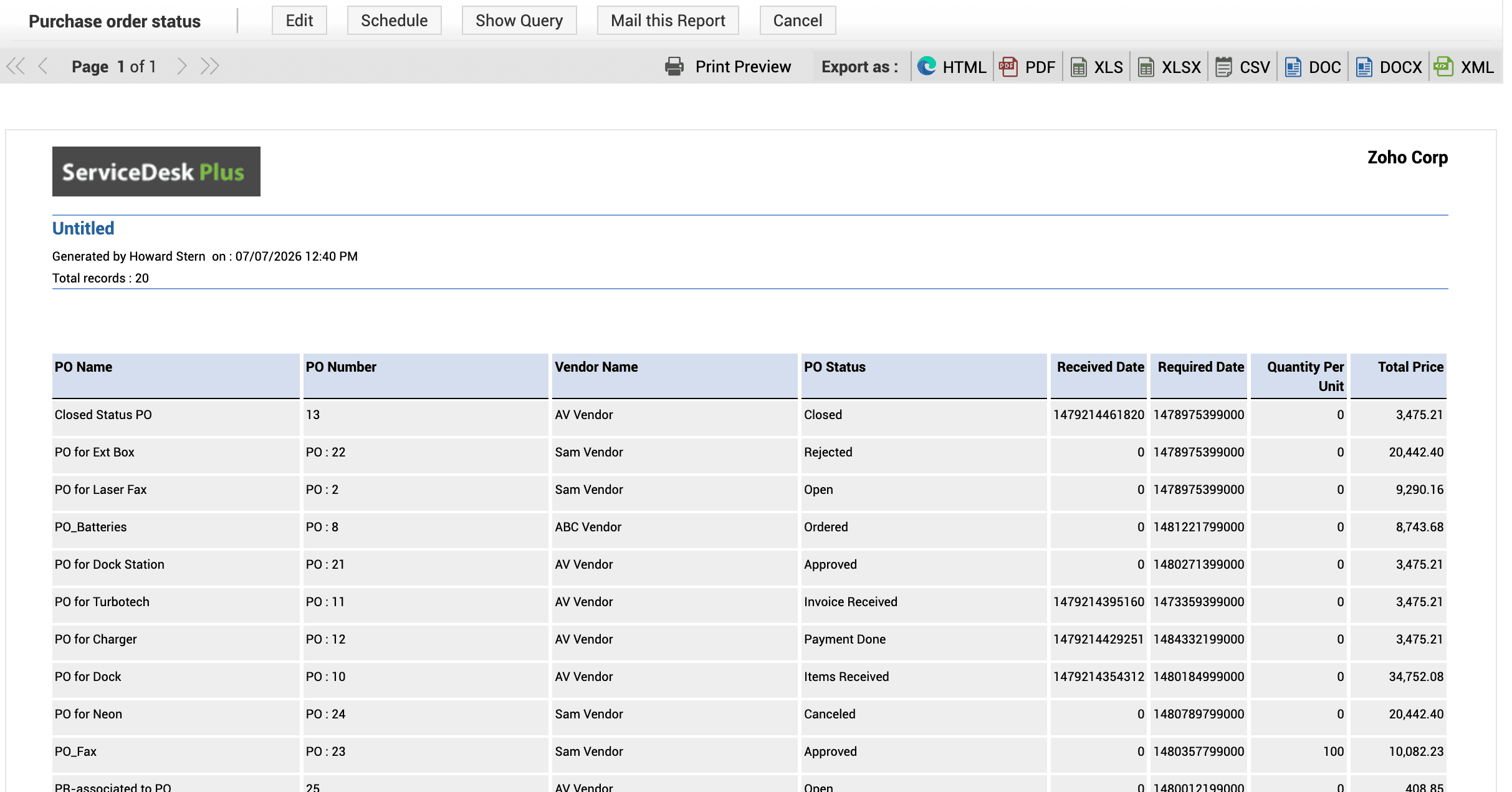This screenshot has height=792, width=1512.
Task: Click the XLS spreadsheet icon
Action: click(1079, 67)
